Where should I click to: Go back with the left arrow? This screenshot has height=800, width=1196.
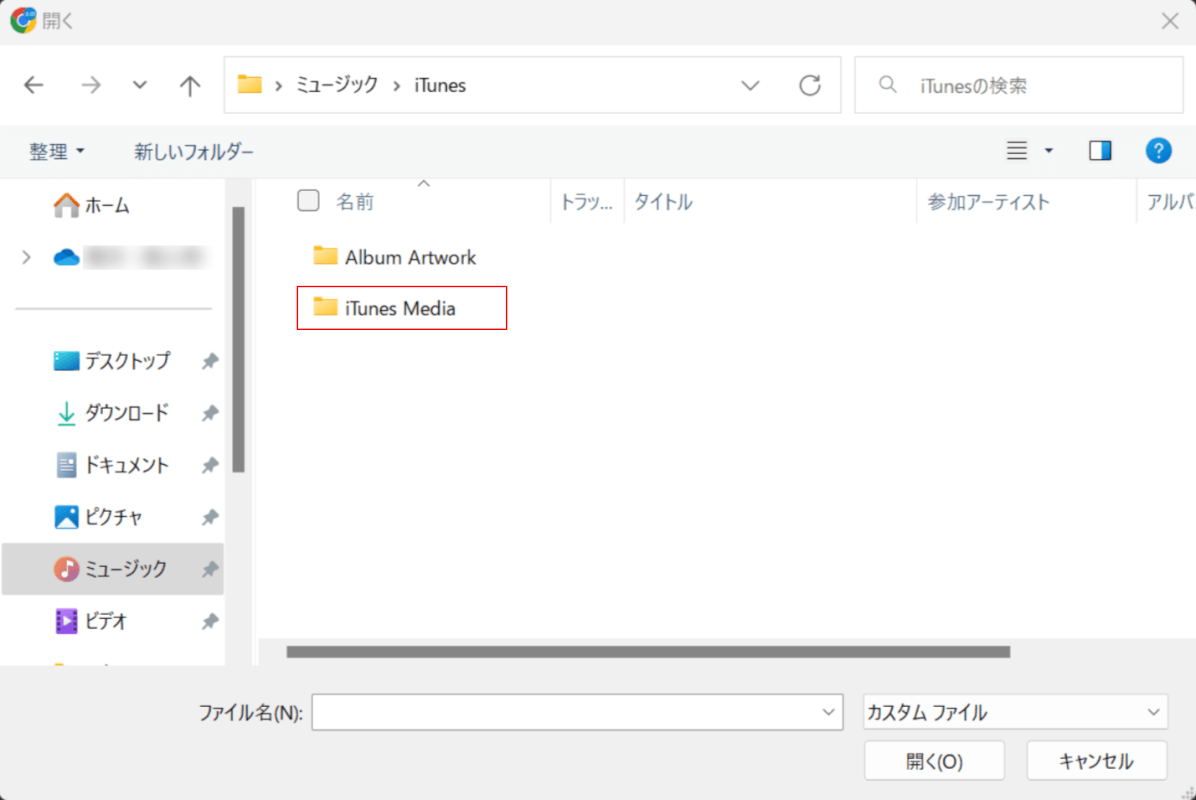34,85
